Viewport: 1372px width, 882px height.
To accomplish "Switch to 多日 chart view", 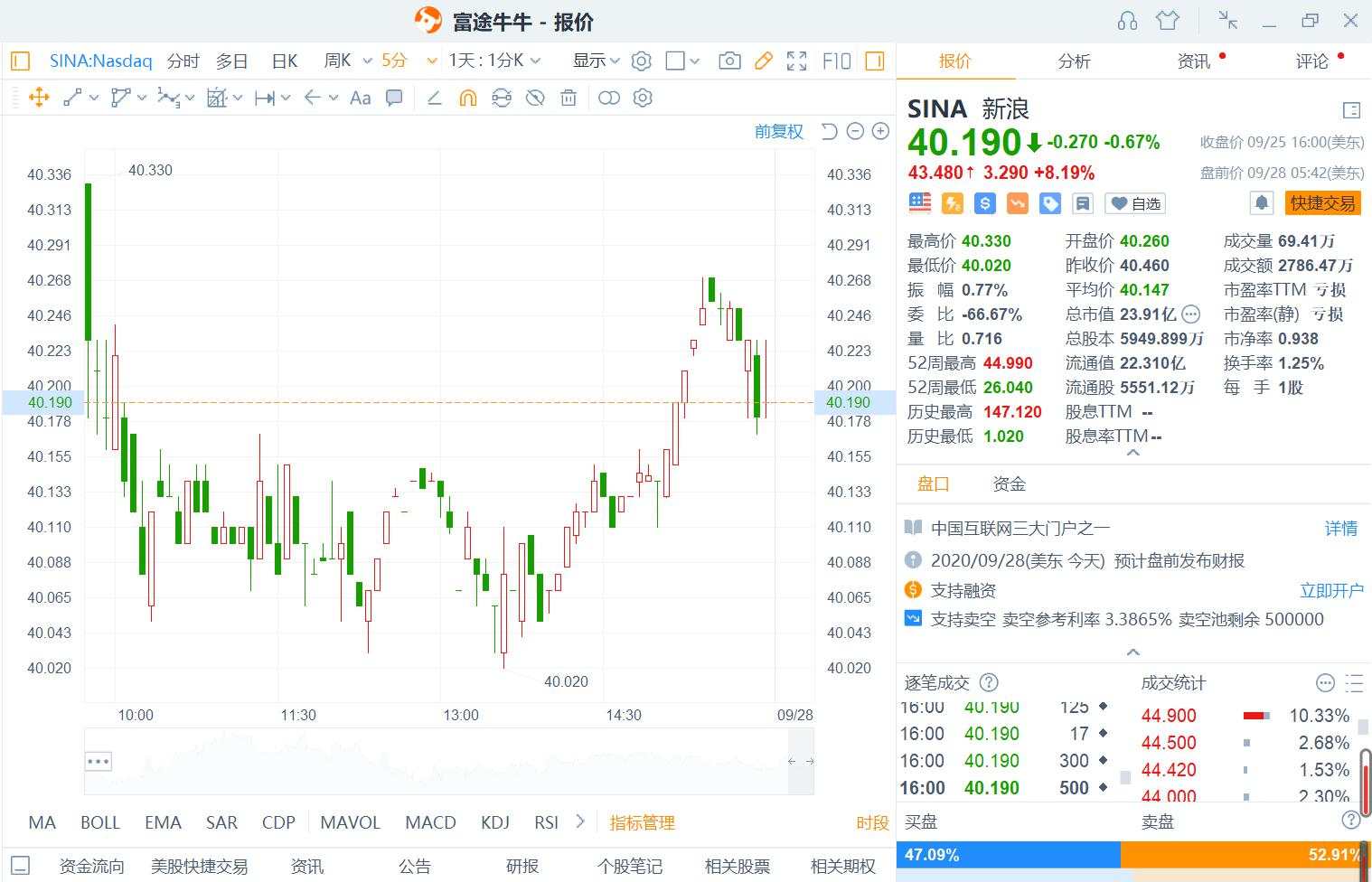I will [x=232, y=61].
